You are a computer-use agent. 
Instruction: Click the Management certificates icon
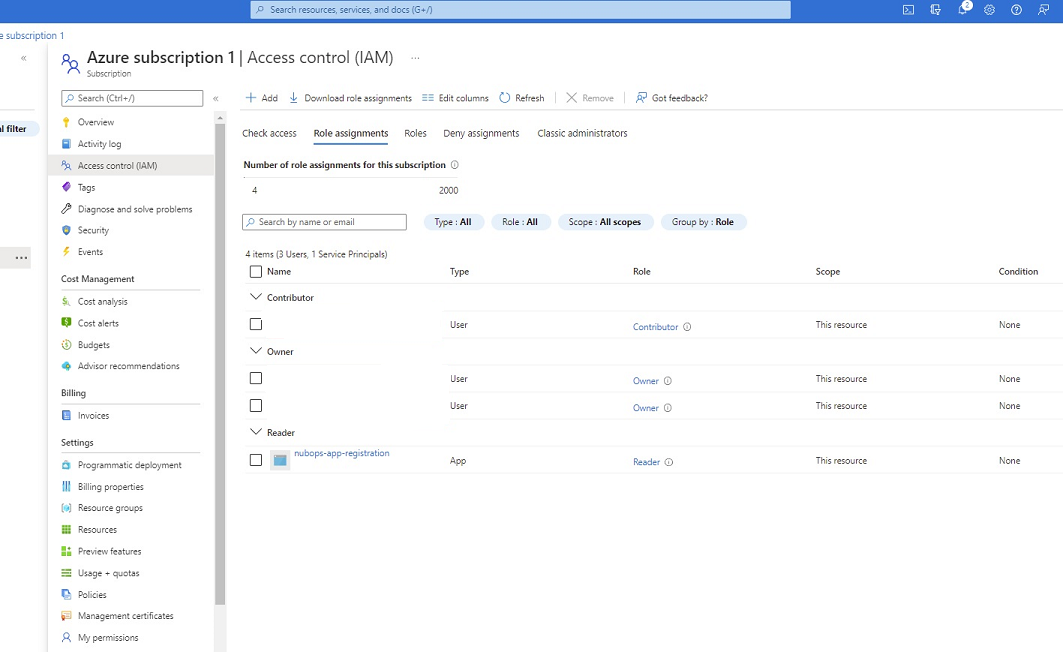(x=66, y=616)
